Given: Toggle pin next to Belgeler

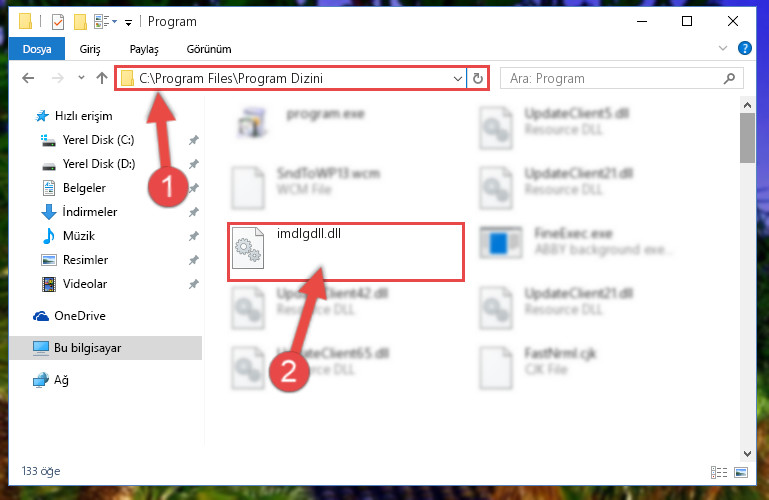Looking at the screenshot, I should pyautogui.click(x=194, y=188).
